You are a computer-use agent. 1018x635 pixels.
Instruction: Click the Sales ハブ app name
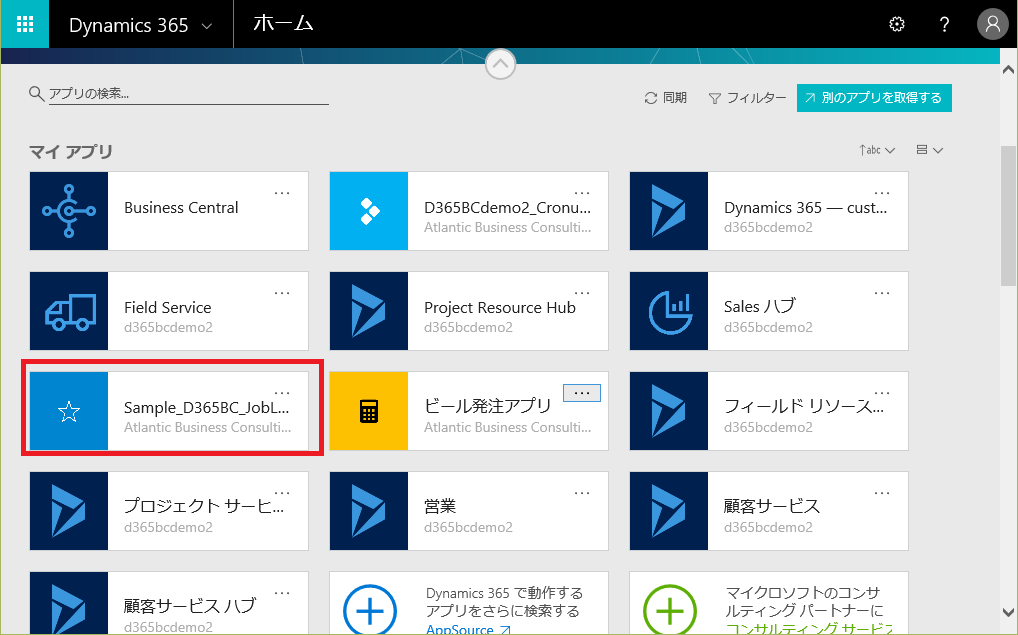pos(760,306)
